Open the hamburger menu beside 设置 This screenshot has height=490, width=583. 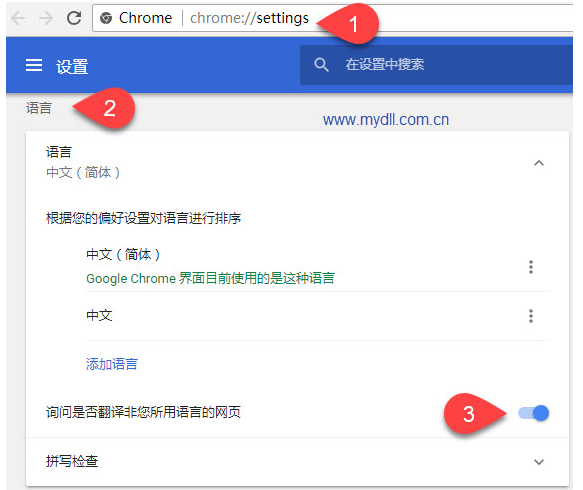[34, 65]
